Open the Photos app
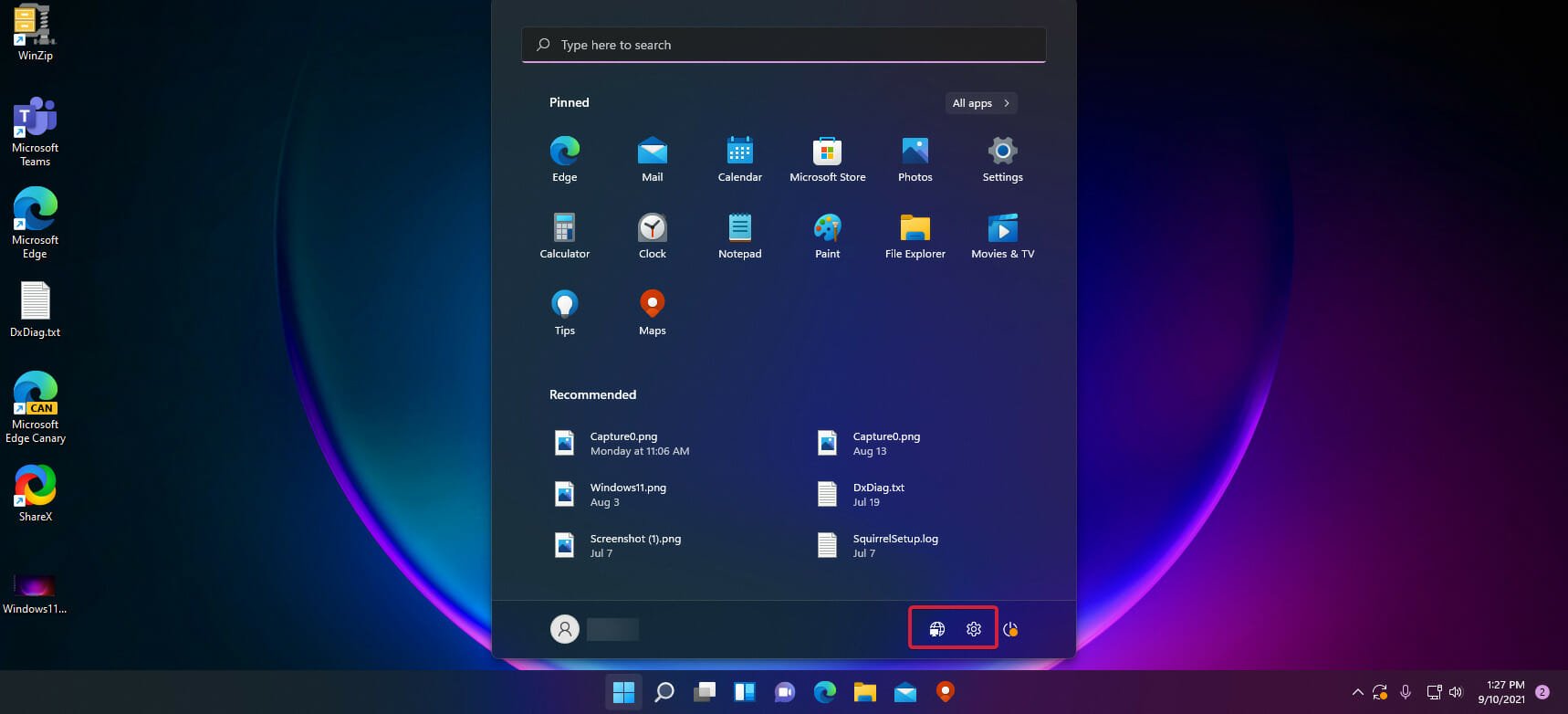The height and width of the screenshot is (714, 1568). (915, 159)
